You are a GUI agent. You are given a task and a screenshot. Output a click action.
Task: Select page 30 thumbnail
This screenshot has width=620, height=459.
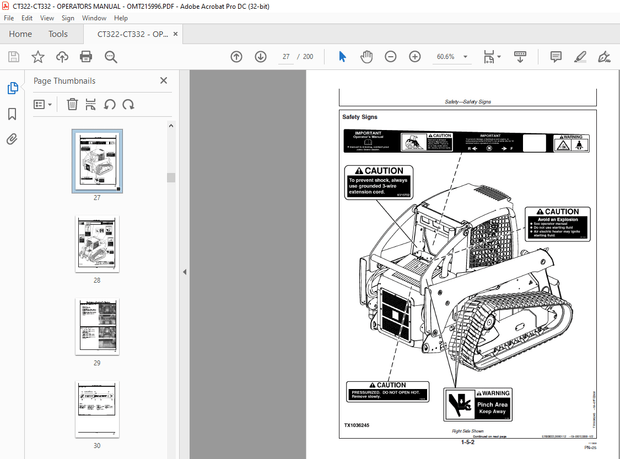[x=97, y=409]
